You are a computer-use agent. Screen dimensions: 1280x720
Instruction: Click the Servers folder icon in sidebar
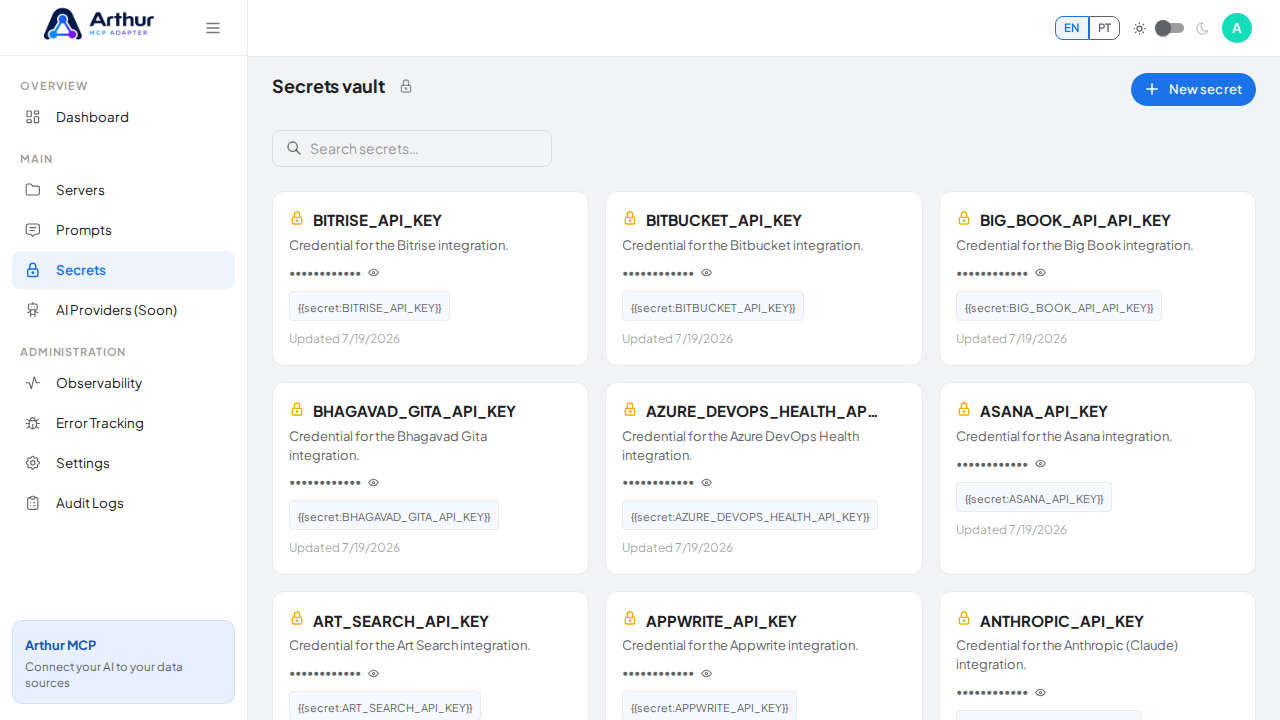click(33, 190)
